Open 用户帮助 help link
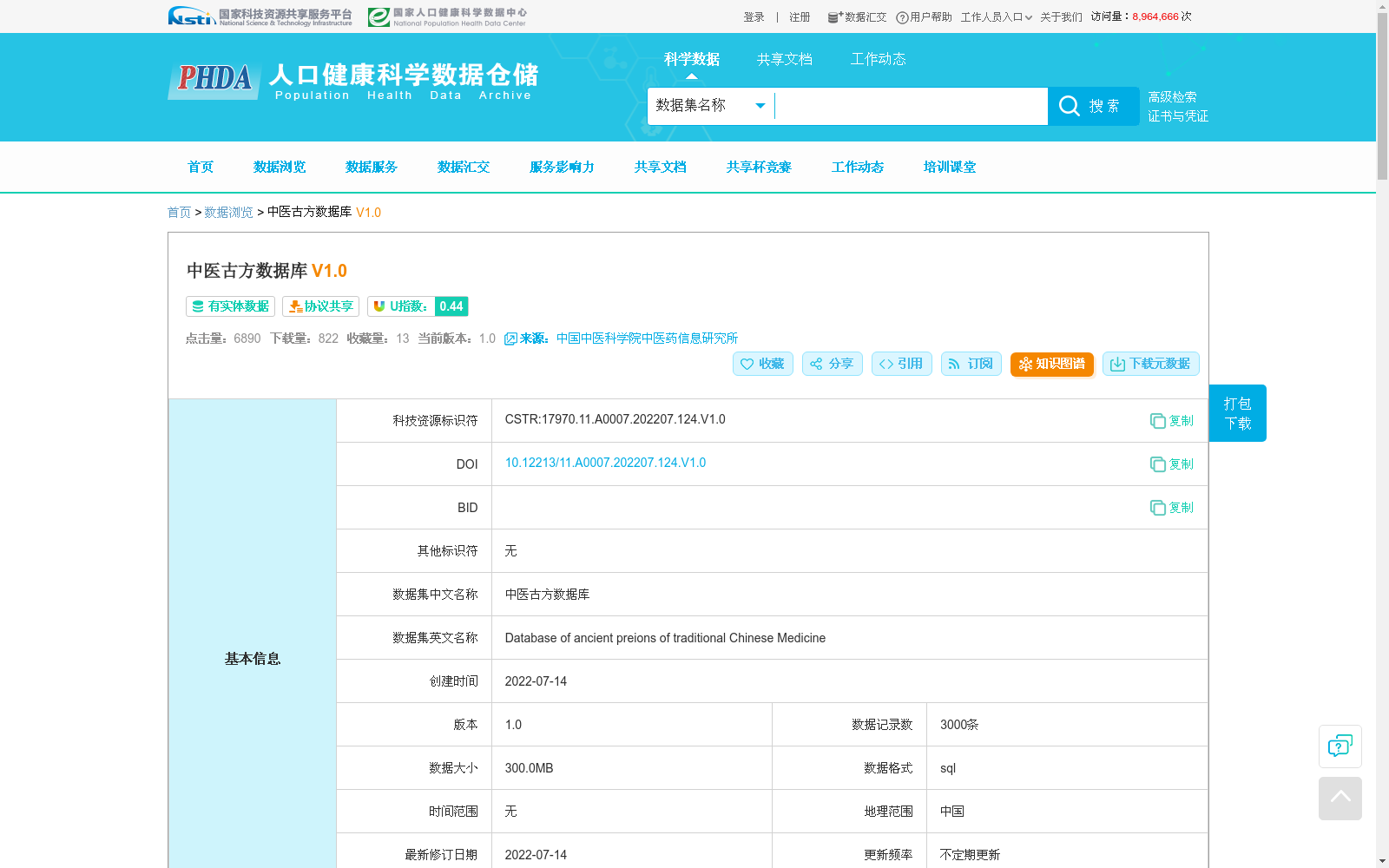The height and width of the screenshot is (868, 1389). 924,17
